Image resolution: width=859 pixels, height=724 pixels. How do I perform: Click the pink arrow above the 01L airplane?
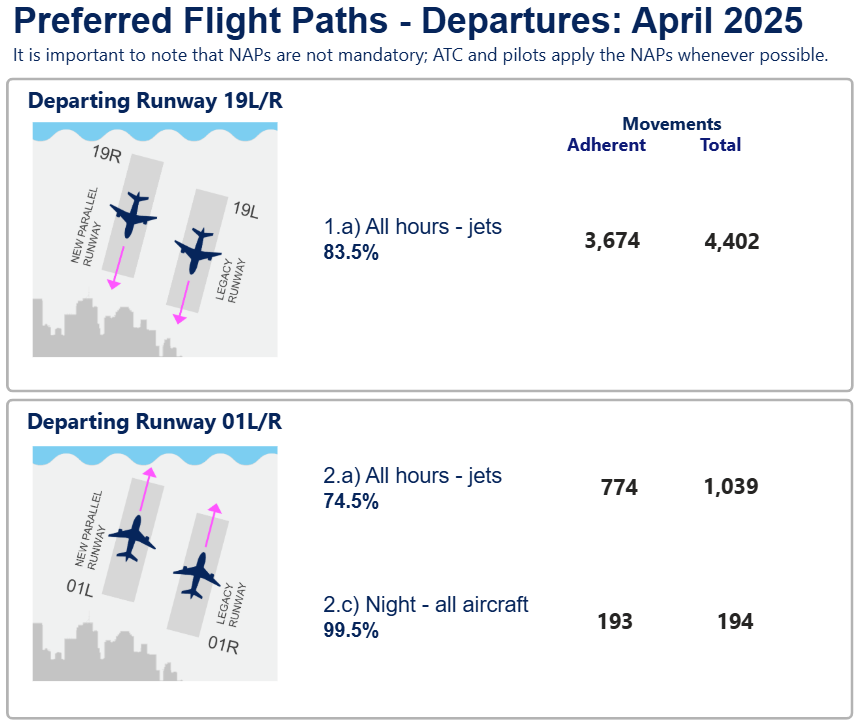pyautogui.click(x=148, y=489)
